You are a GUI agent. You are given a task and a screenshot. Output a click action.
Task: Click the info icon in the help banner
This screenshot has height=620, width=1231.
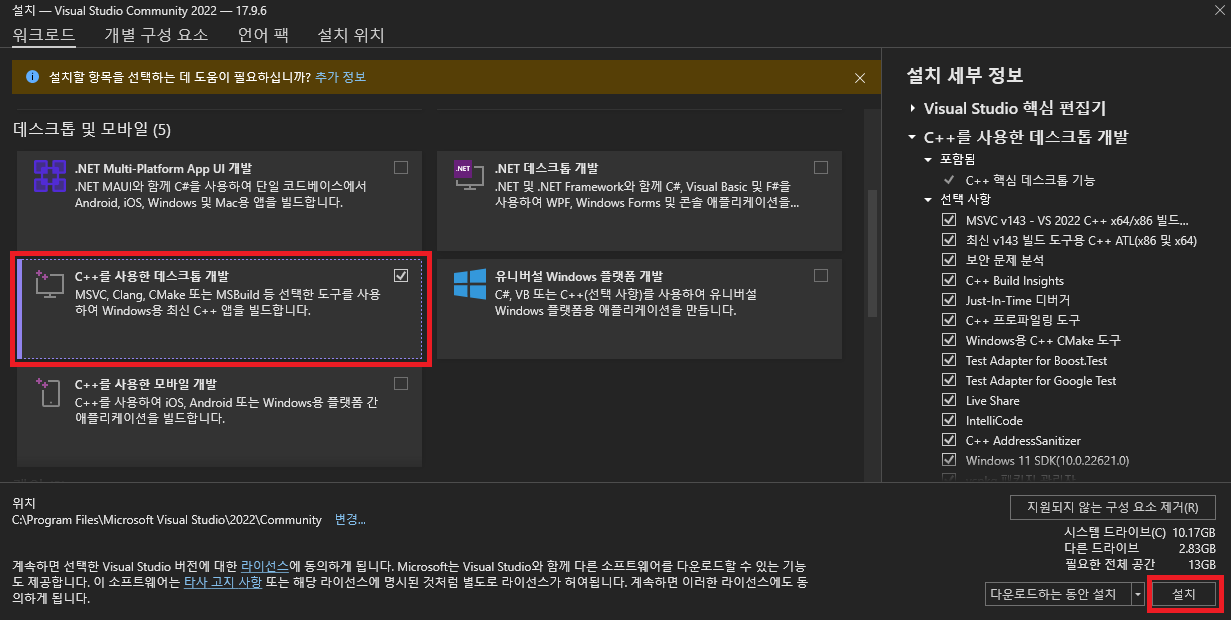coord(32,77)
